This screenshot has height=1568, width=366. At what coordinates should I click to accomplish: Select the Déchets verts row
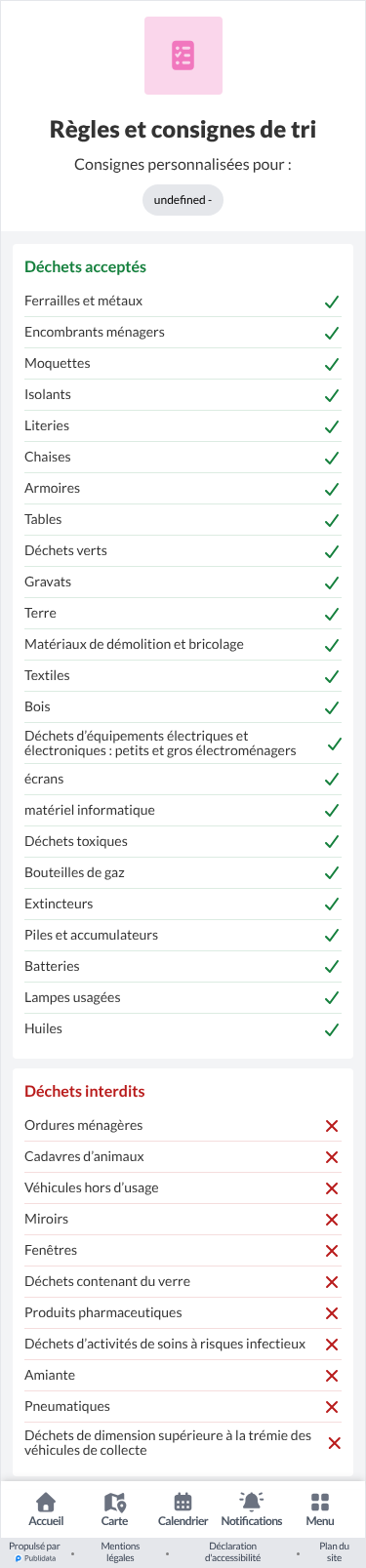pyautogui.click(x=183, y=550)
